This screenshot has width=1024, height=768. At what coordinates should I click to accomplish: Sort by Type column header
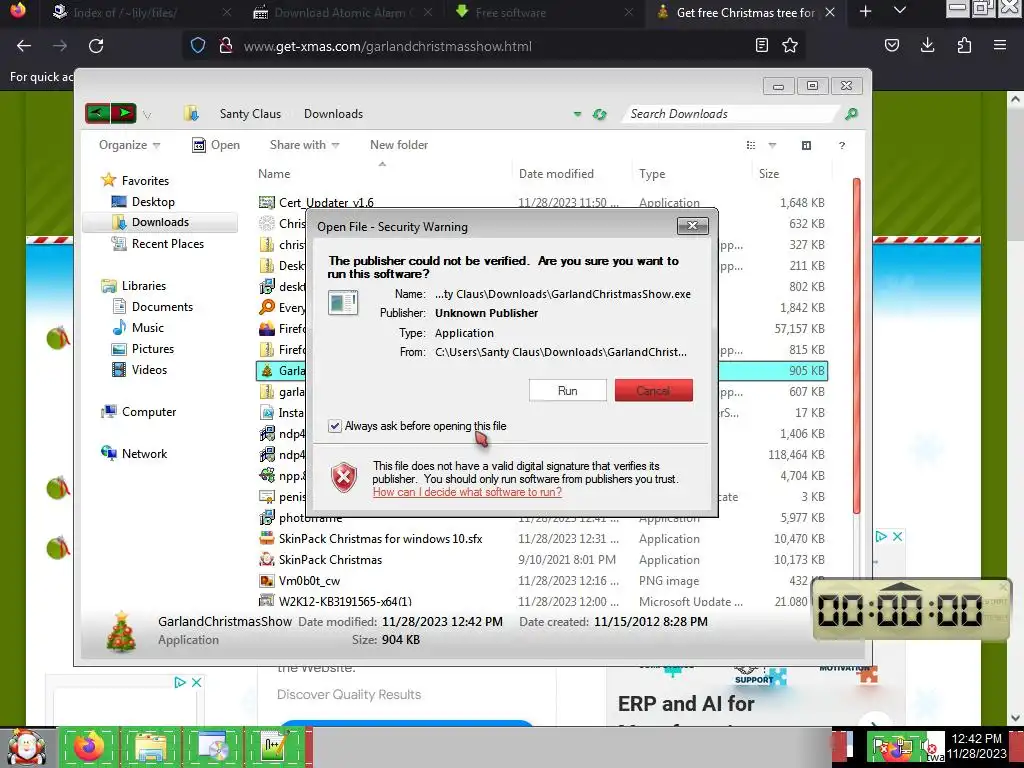[692, 173]
